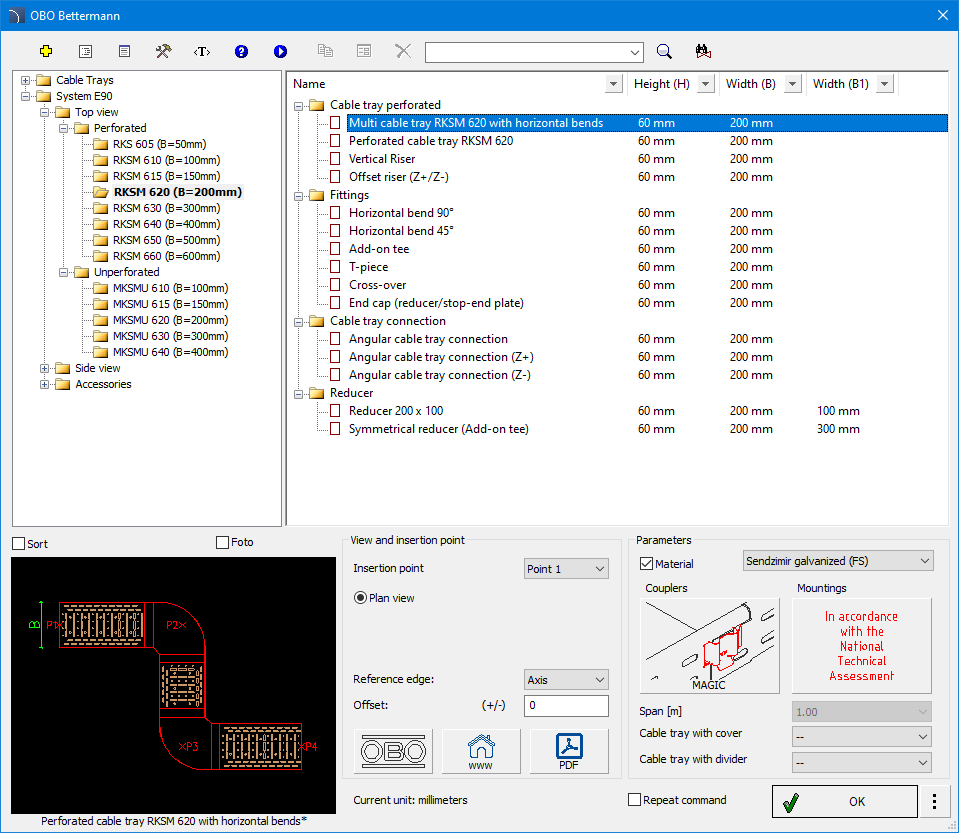Open the Insertion point dropdown

coord(566,569)
